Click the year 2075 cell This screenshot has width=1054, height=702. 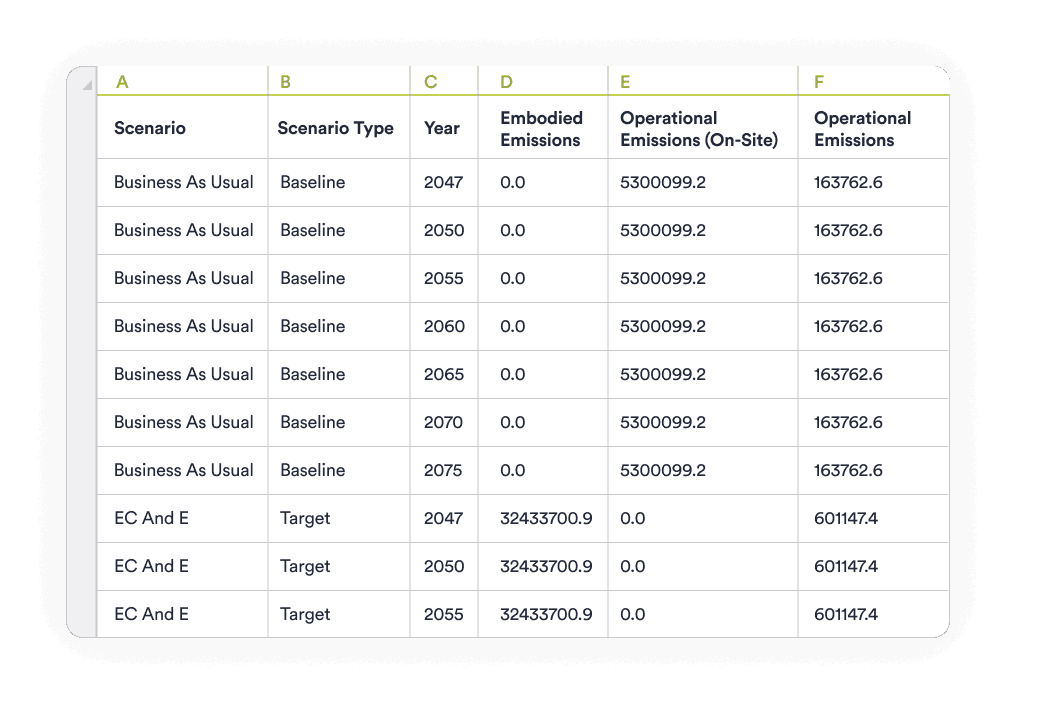pos(443,470)
